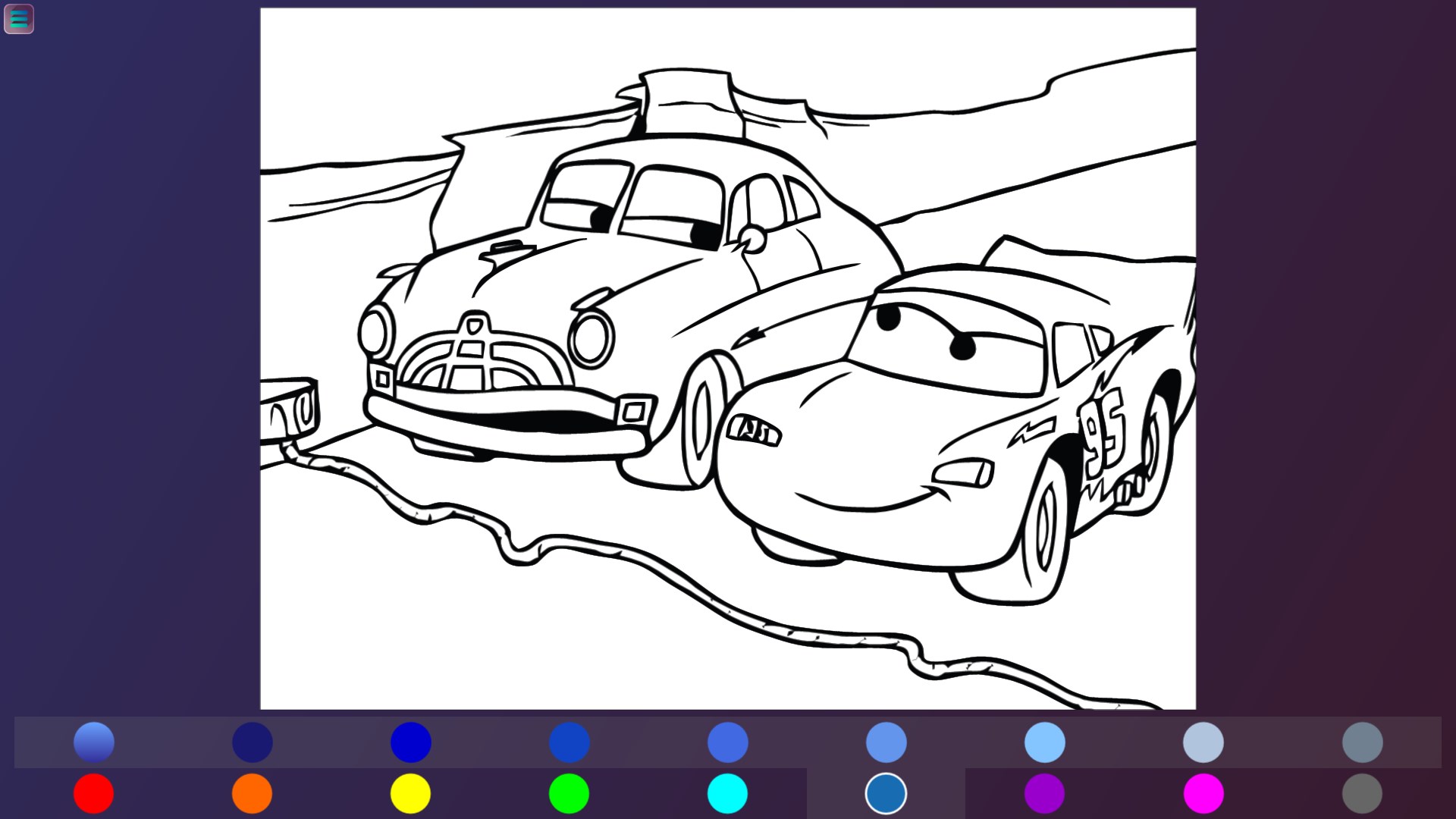This screenshot has width=1456, height=819.
Task: Choose the sky blue swatch
Action: 1045,742
